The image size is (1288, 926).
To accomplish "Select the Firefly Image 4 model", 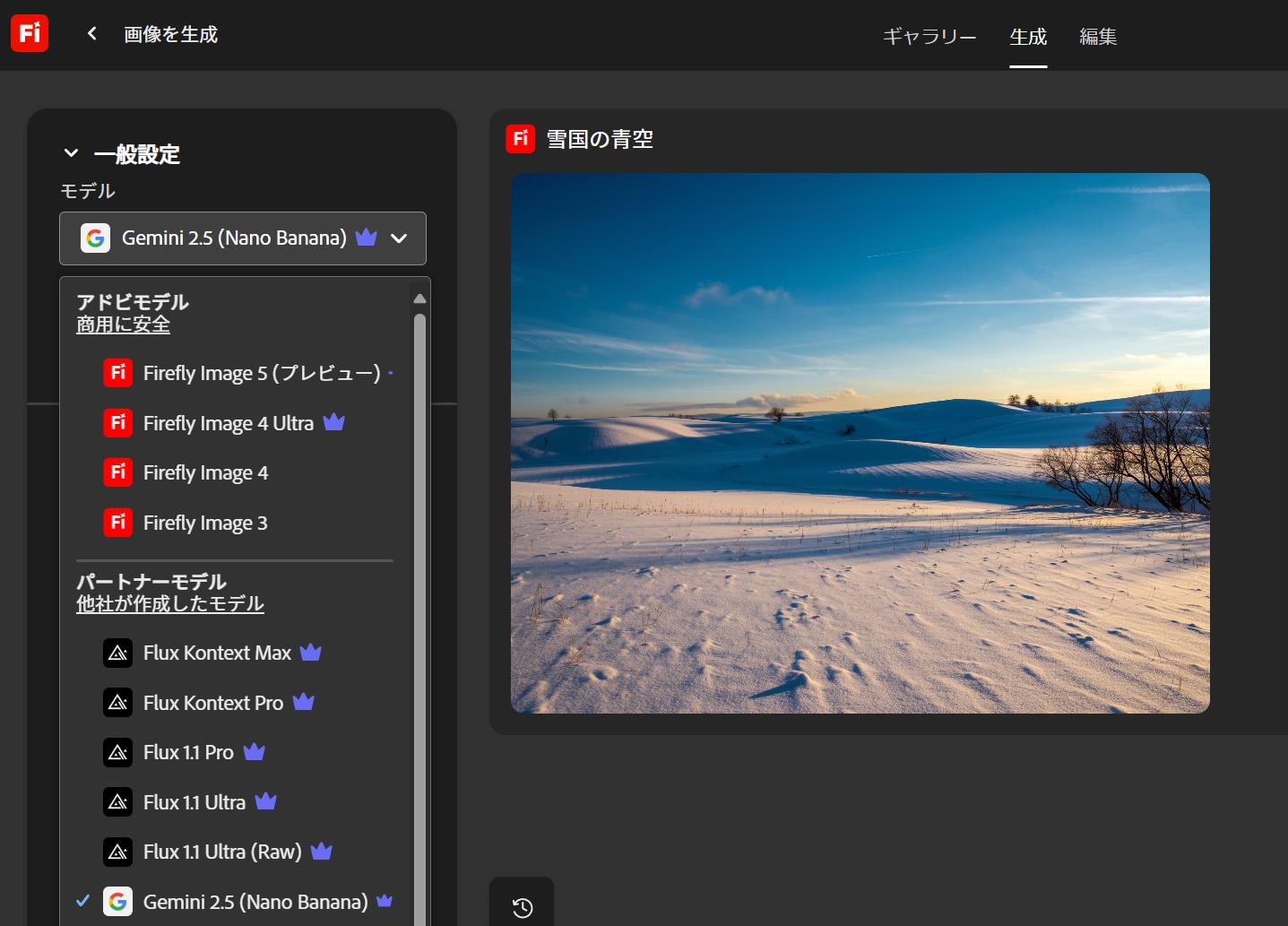I will (x=205, y=472).
